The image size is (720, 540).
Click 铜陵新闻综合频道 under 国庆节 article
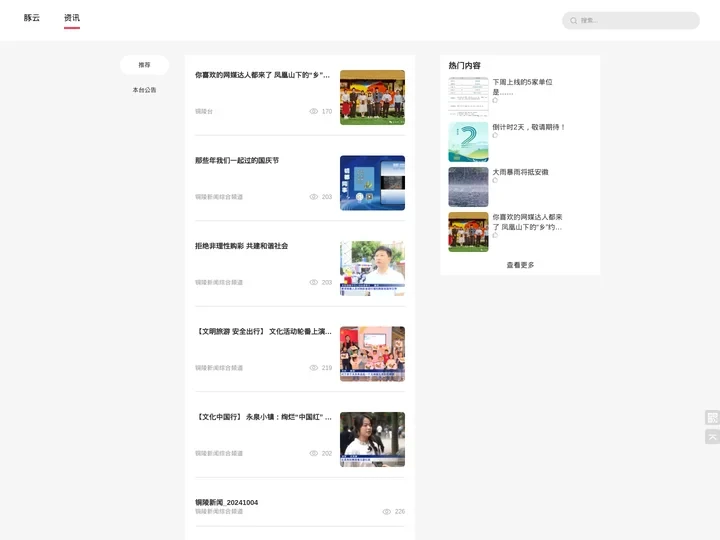click(219, 197)
